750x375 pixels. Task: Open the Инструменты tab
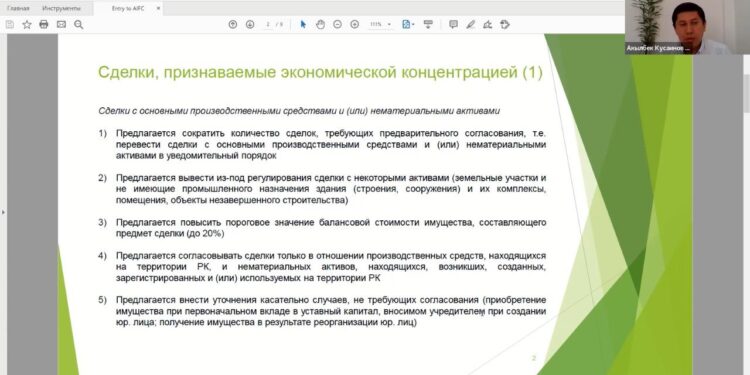[x=61, y=8]
